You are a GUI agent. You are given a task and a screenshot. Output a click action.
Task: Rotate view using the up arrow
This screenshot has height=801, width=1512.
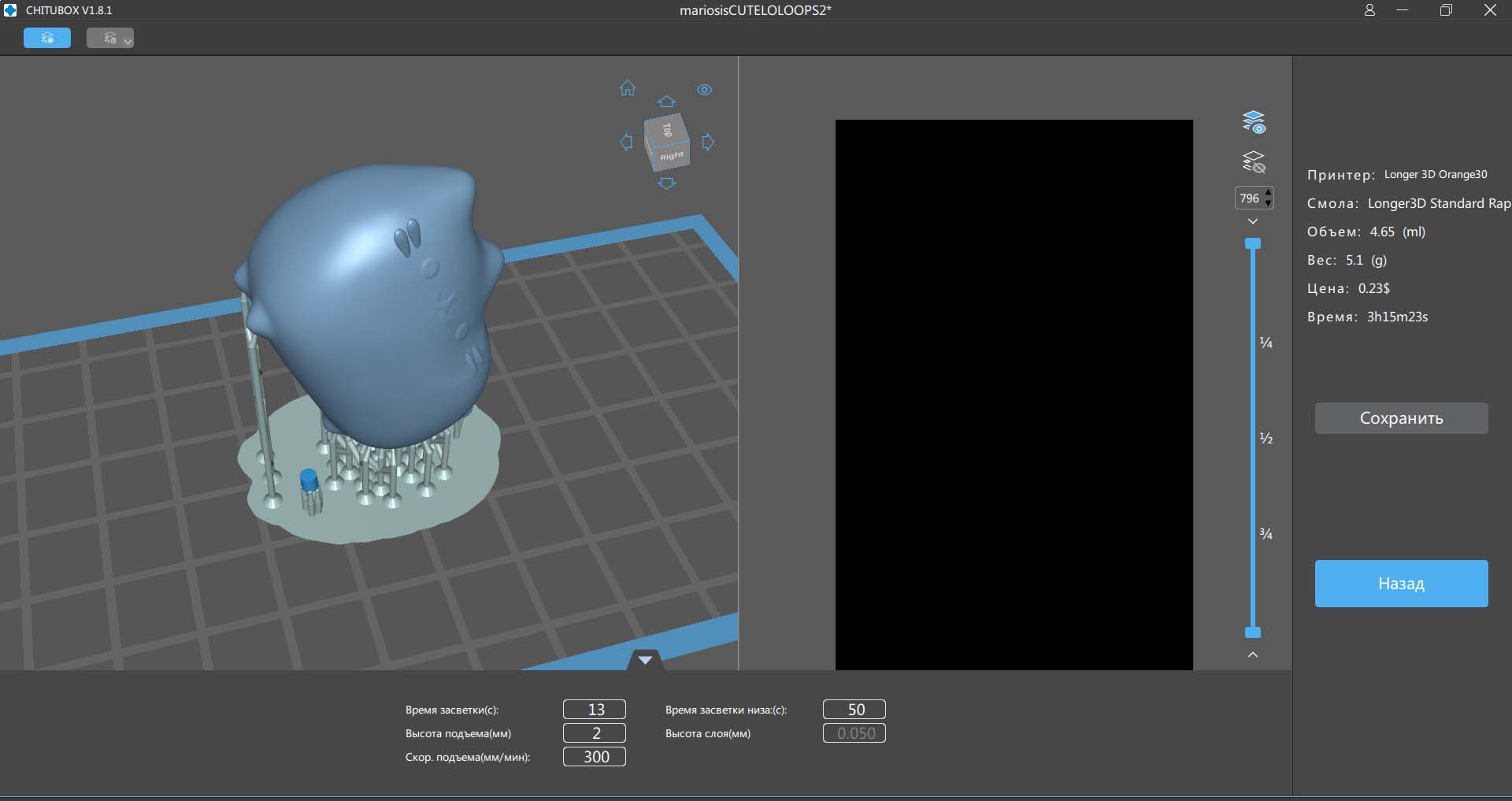coord(666,102)
